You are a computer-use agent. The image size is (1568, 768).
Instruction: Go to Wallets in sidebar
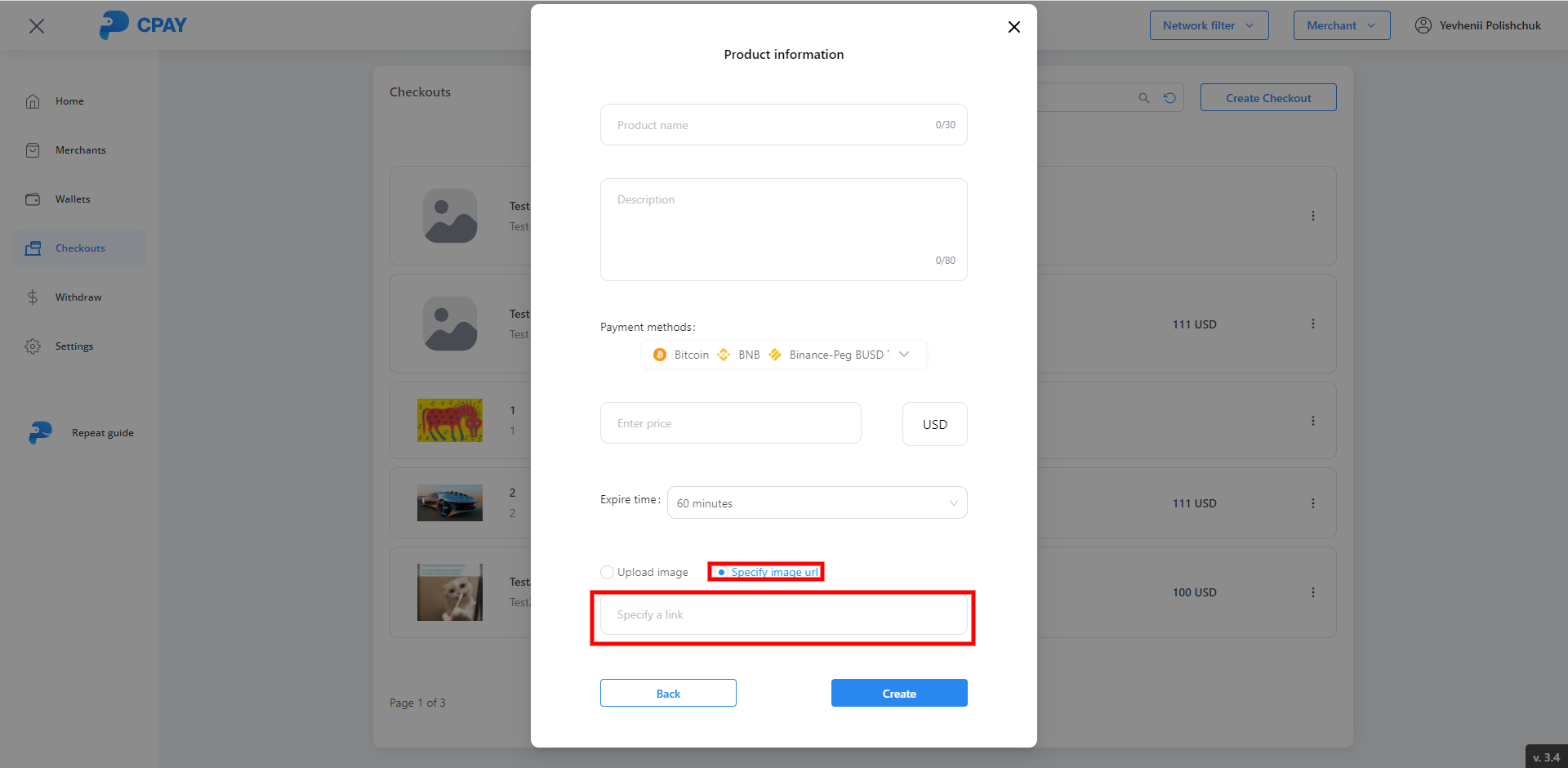click(73, 199)
